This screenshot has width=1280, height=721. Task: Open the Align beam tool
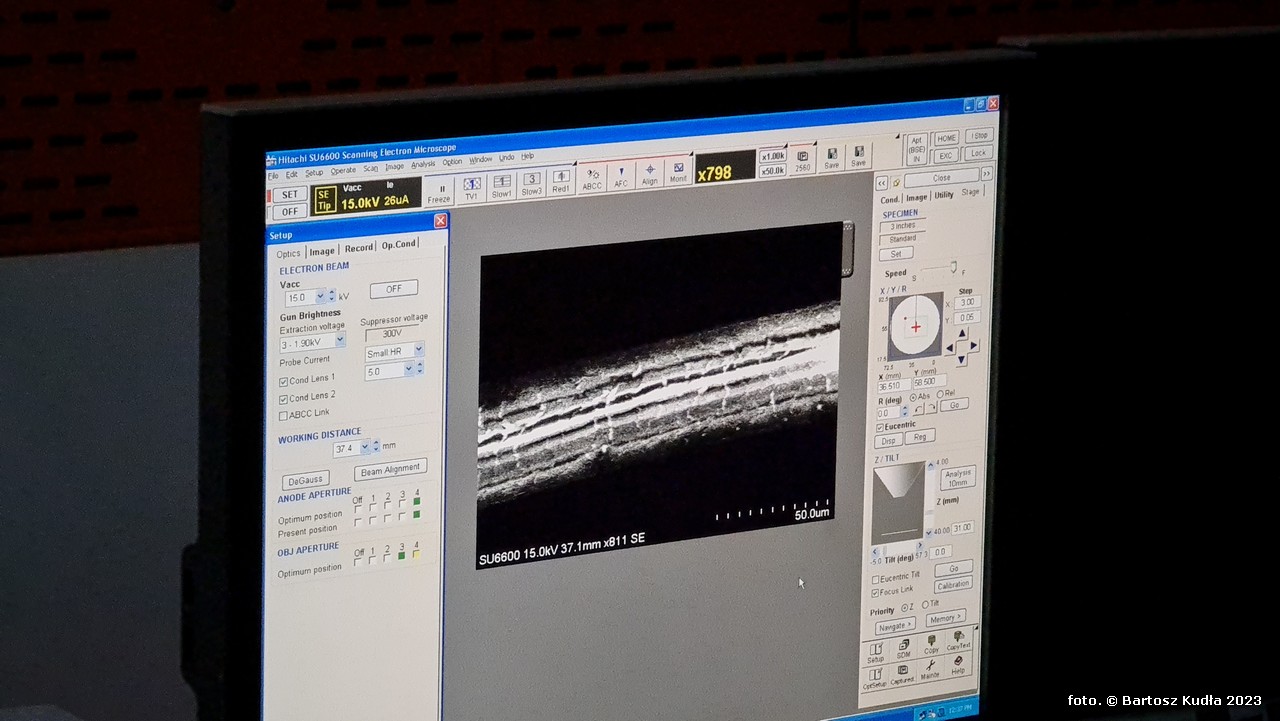click(650, 173)
